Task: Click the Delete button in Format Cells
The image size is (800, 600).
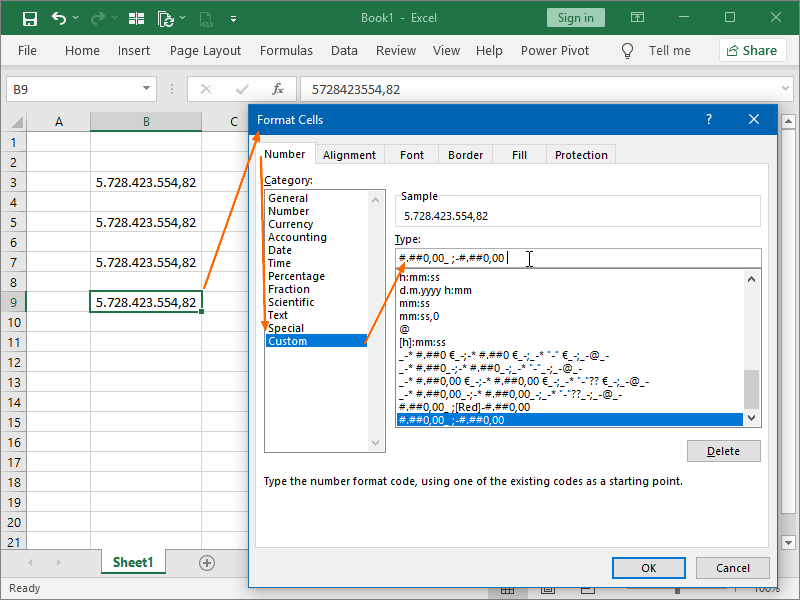Action: point(723,451)
